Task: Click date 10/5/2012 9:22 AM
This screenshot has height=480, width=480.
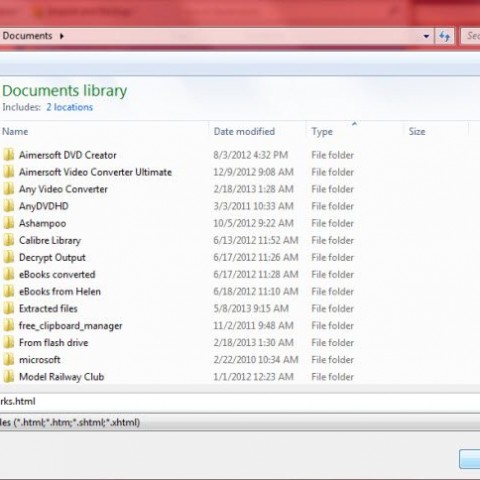Action: (x=253, y=223)
